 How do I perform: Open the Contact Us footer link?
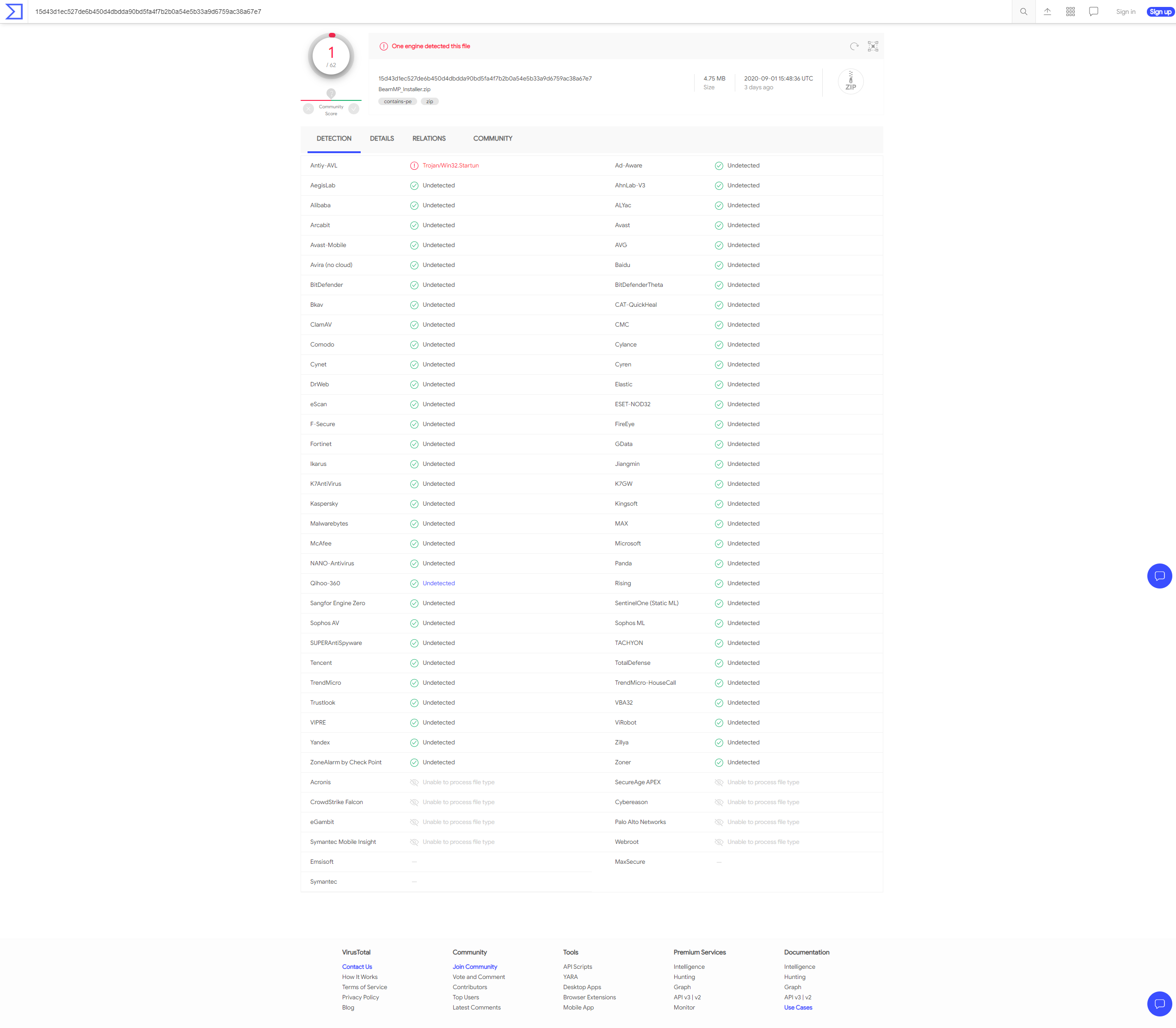coord(357,967)
